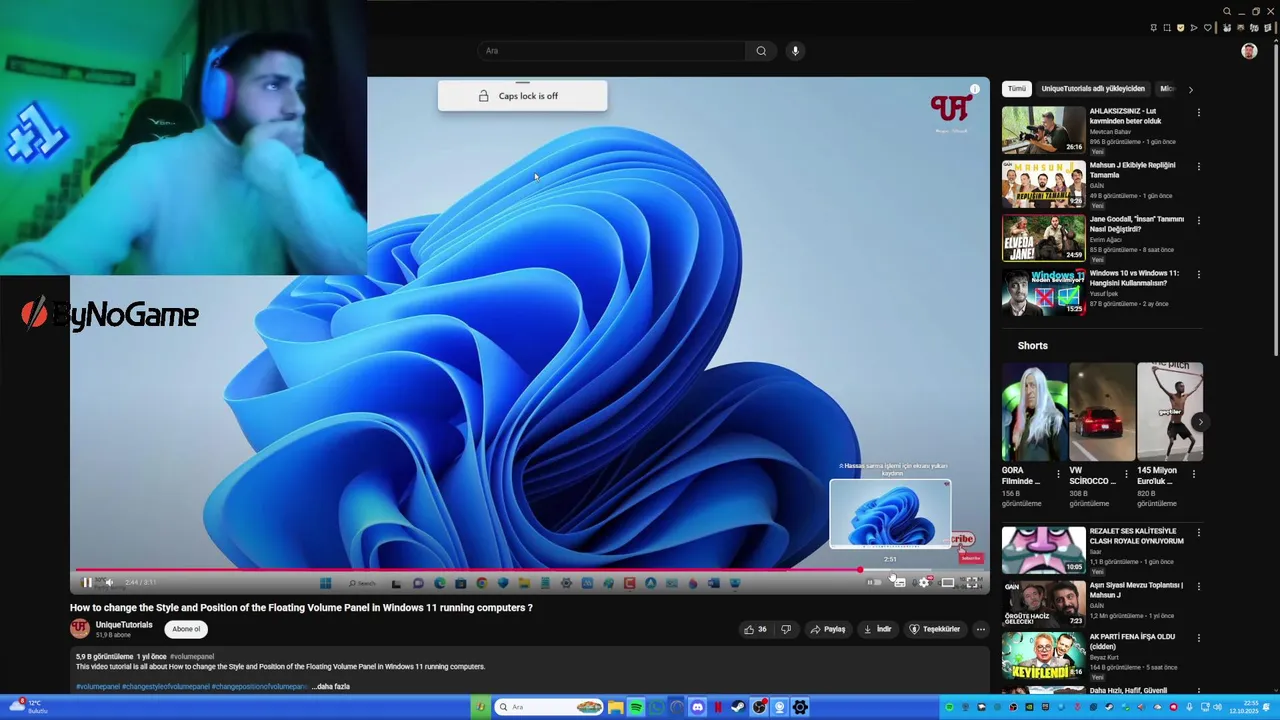The image size is (1280, 720).
Task: Open more actions ellipsis under video
Action: tap(981, 629)
